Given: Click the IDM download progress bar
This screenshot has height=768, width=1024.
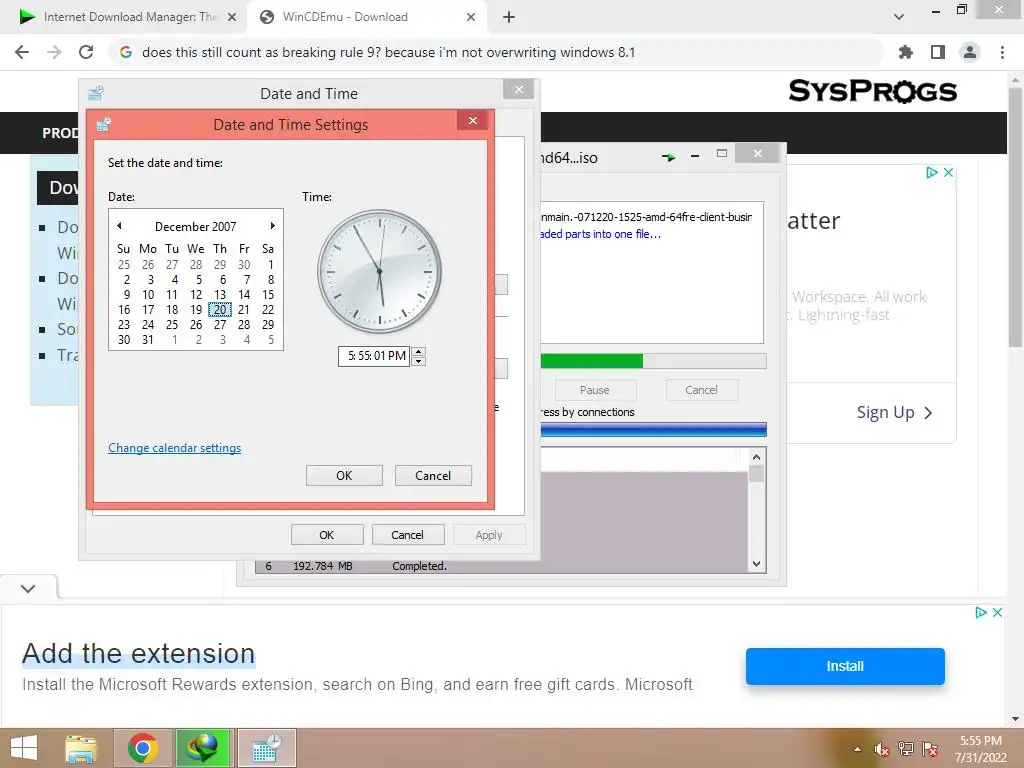Looking at the screenshot, I should point(653,361).
